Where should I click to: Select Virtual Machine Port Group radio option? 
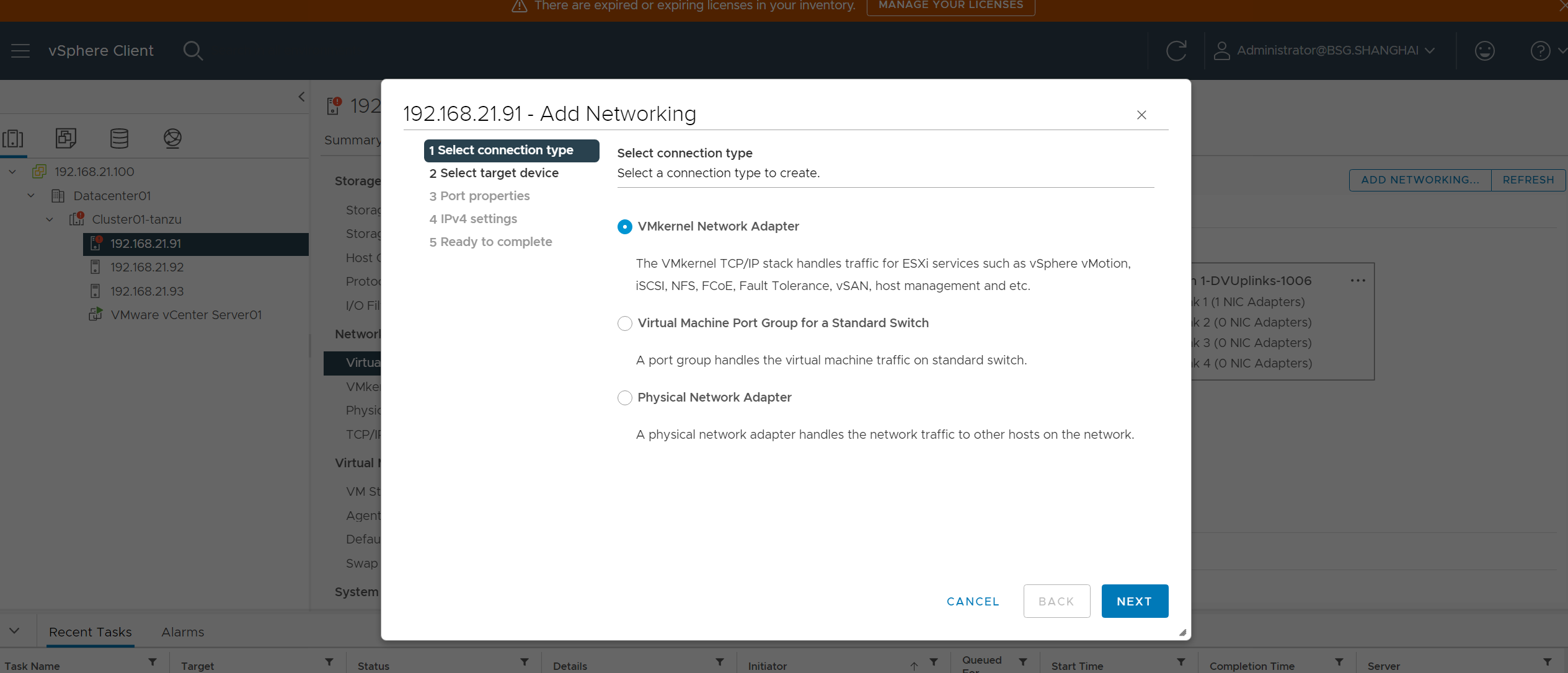624,323
